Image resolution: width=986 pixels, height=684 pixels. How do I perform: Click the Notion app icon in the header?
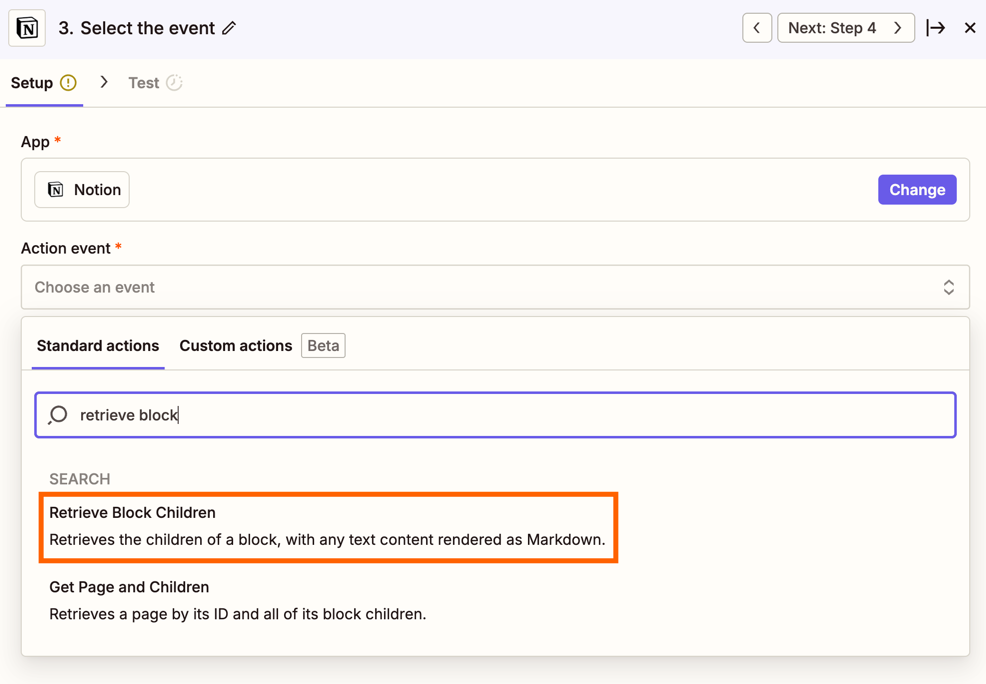tap(27, 28)
